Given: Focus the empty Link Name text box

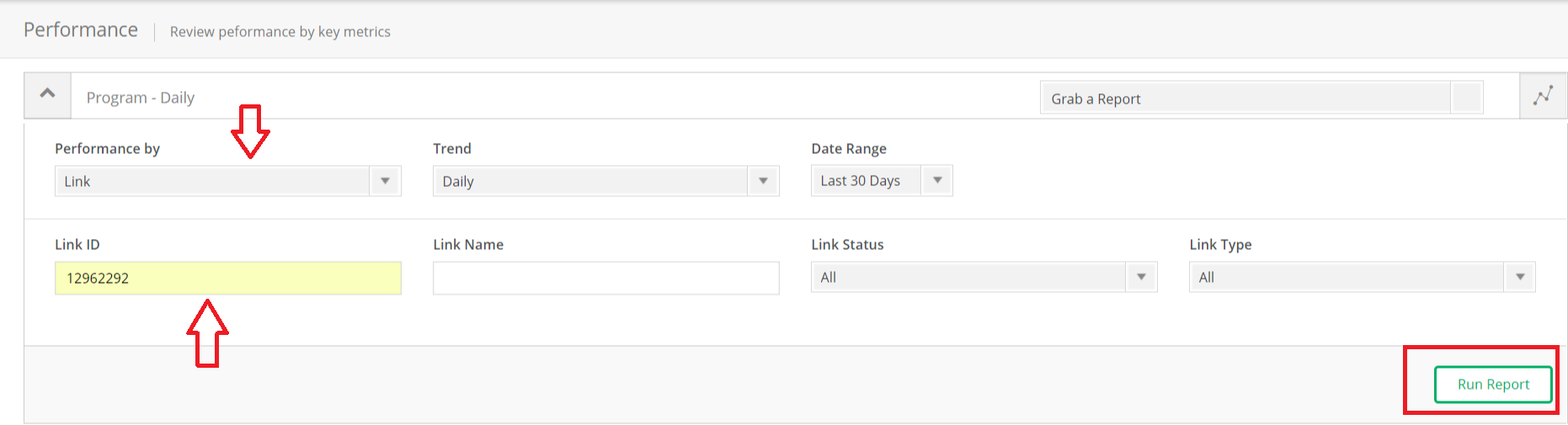Looking at the screenshot, I should [x=605, y=278].
